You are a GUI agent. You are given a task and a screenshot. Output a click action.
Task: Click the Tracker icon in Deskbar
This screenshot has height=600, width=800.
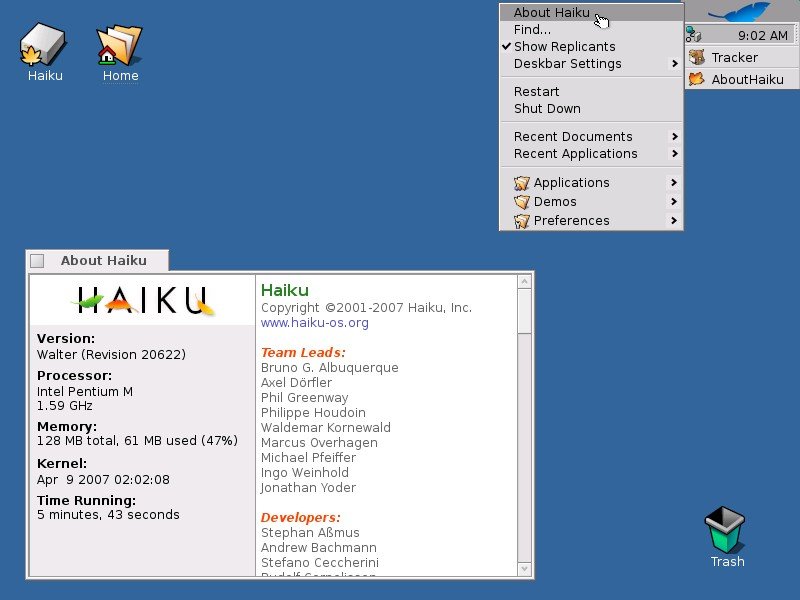click(697, 57)
